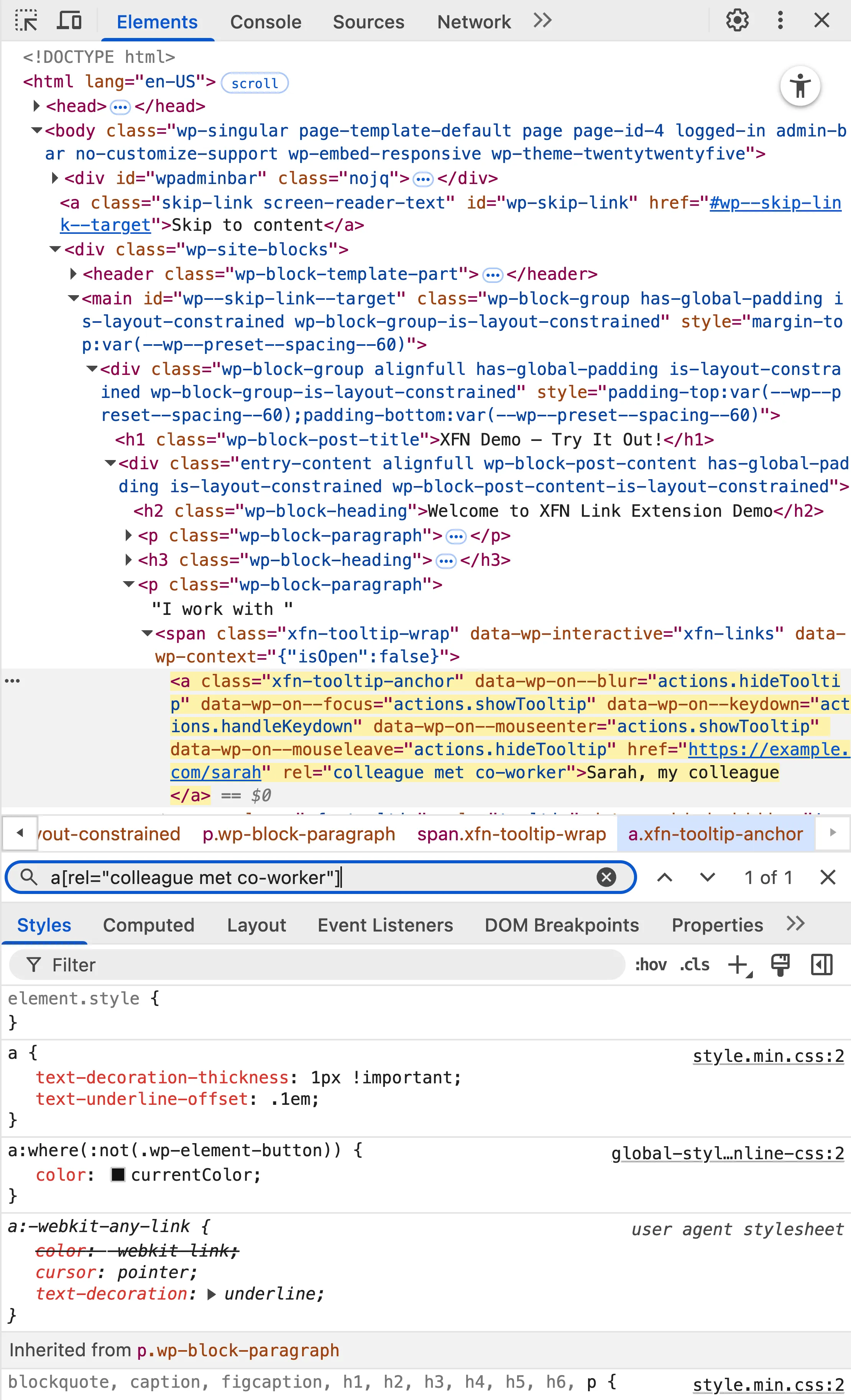Show more DevTools panel tabs
Viewport: 851px width, 1400px height.
pos(542,20)
